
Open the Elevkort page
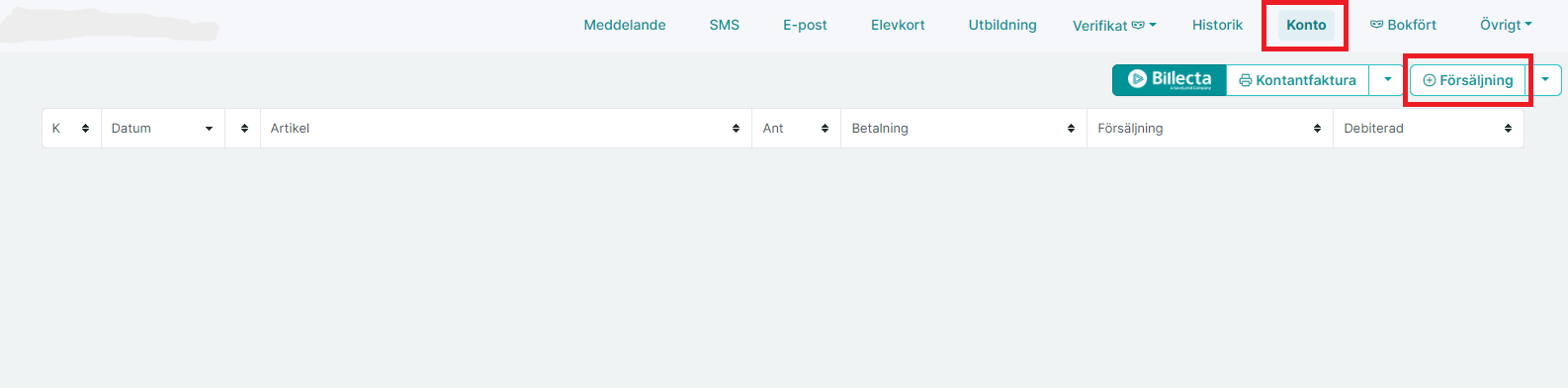click(898, 25)
